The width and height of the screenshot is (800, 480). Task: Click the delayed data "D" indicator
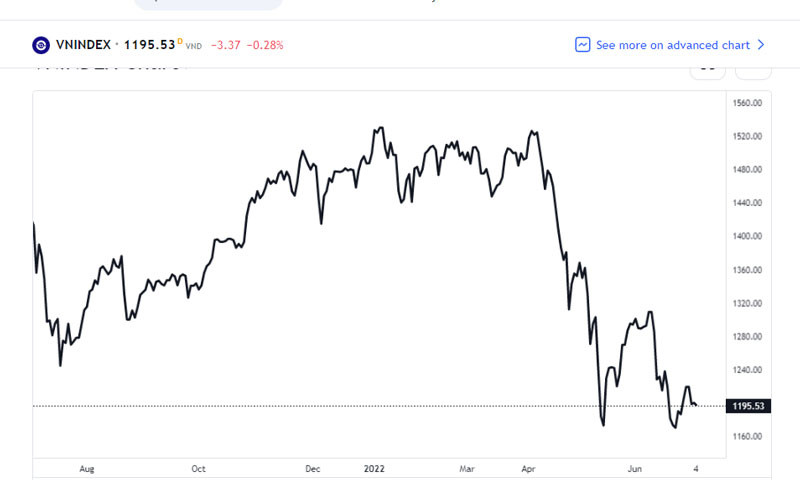coord(181,40)
